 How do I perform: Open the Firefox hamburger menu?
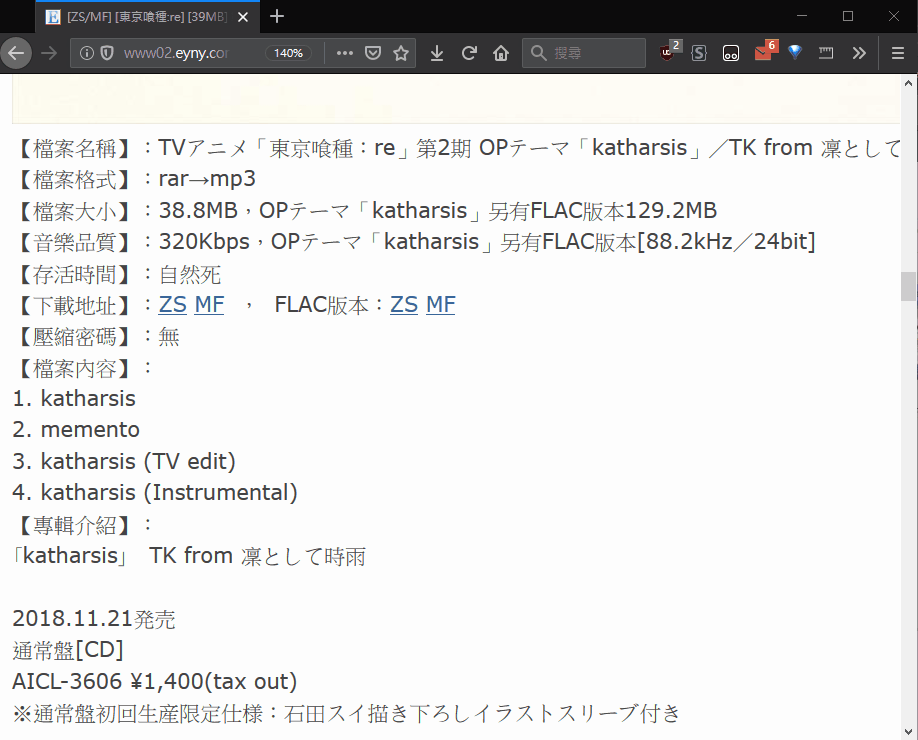[898, 53]
